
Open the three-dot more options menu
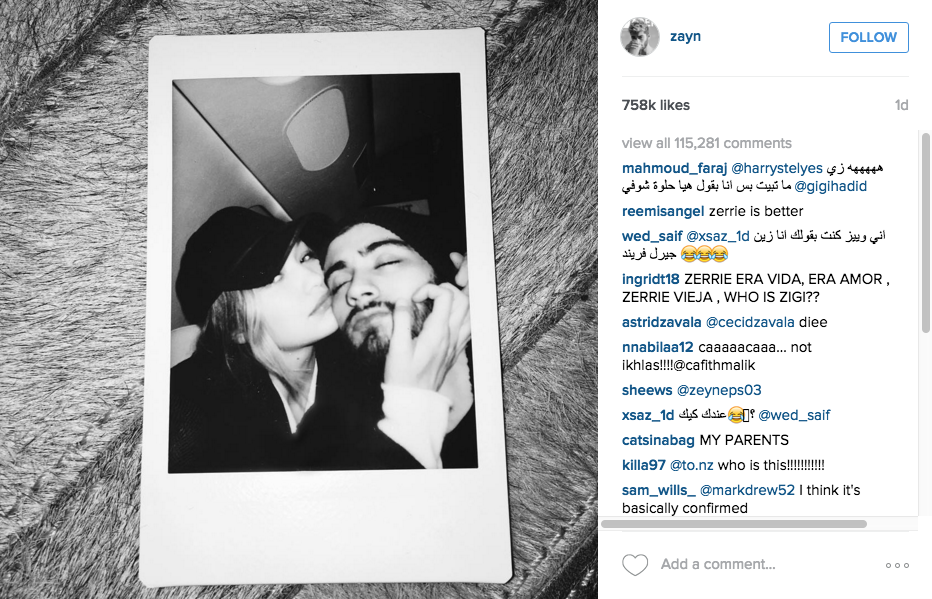(x=897, y=565)
